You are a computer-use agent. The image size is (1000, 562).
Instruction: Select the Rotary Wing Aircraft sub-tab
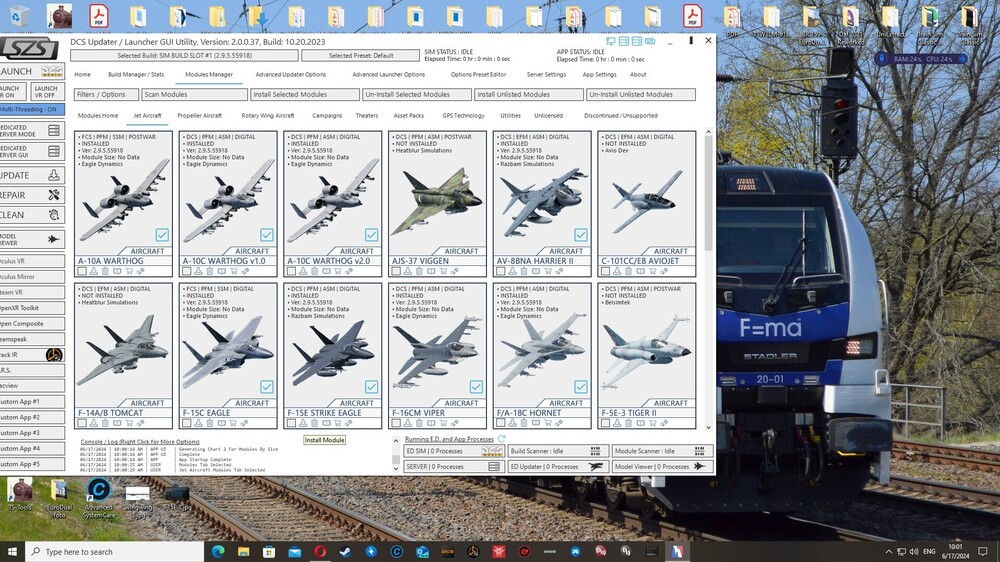[268, 115]
